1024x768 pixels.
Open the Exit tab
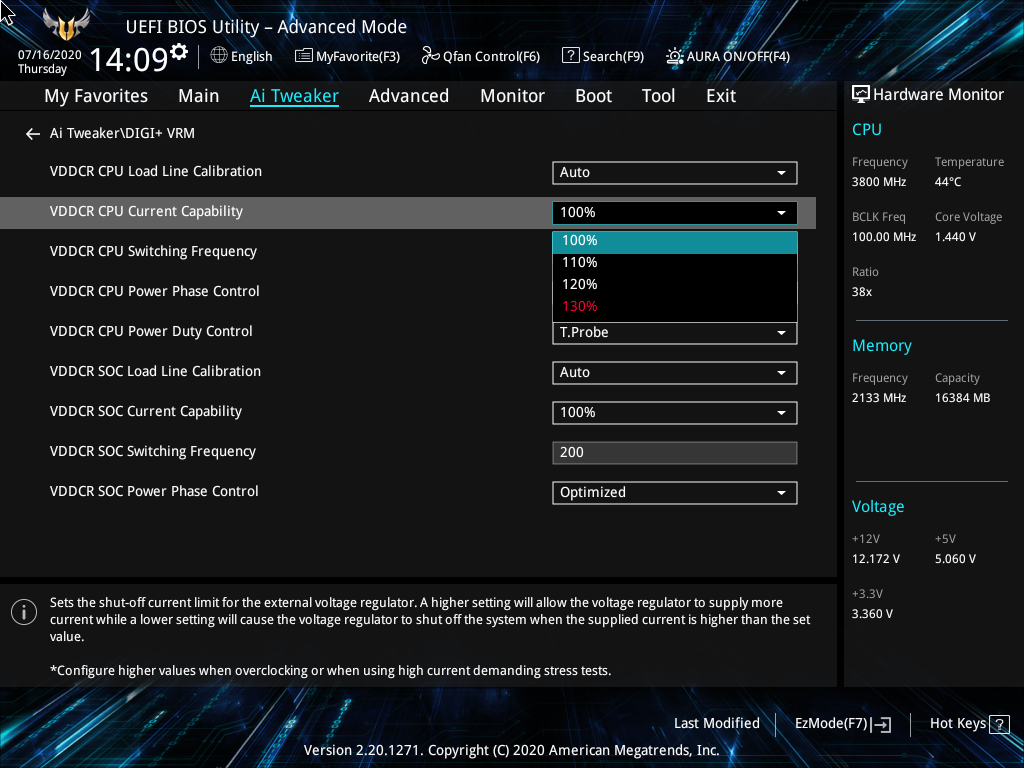tap(721, 96)
